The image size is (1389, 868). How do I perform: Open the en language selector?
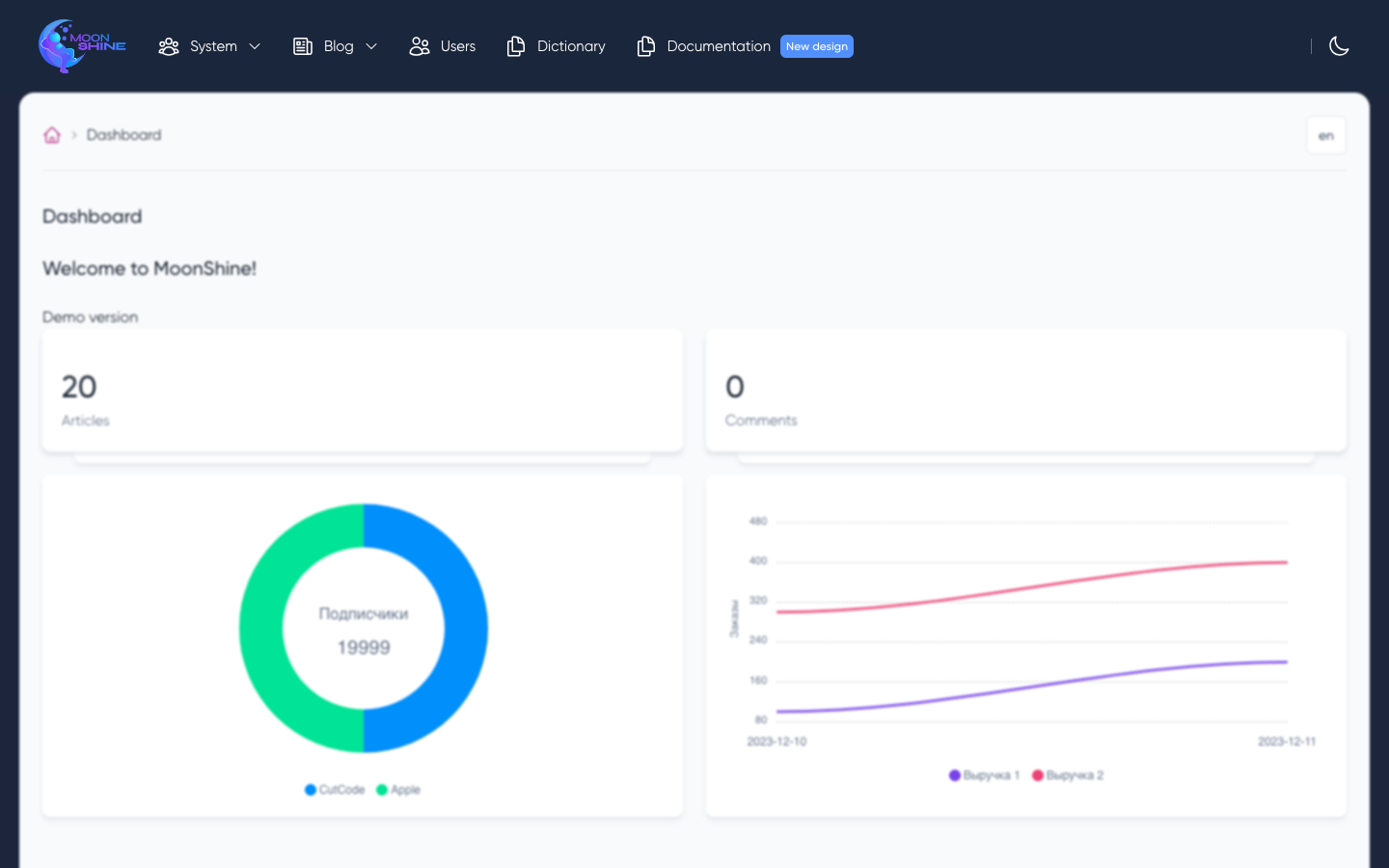pyautogui.click(x=1325, y=136)
